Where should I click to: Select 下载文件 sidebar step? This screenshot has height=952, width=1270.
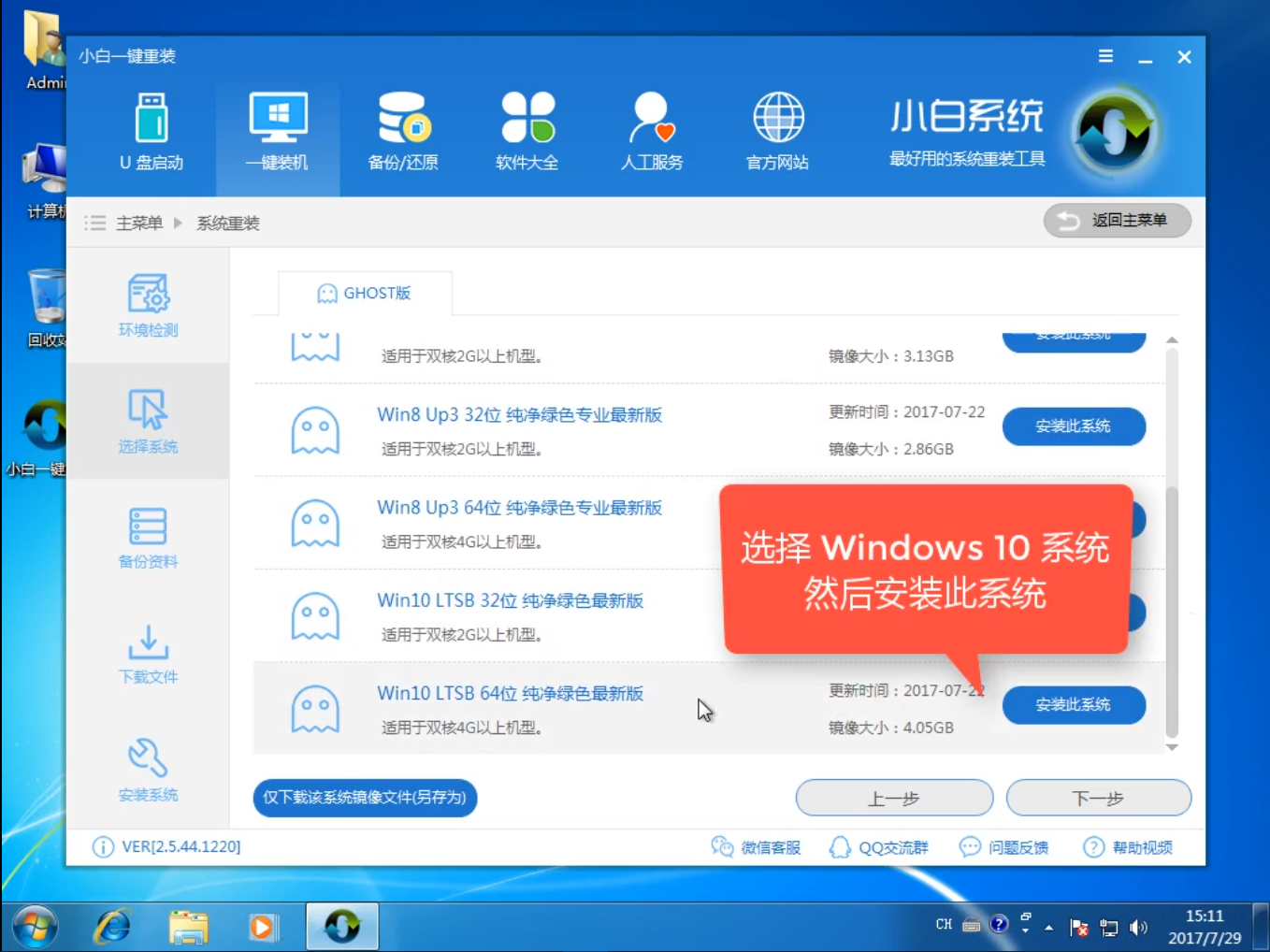coord(148,654)
